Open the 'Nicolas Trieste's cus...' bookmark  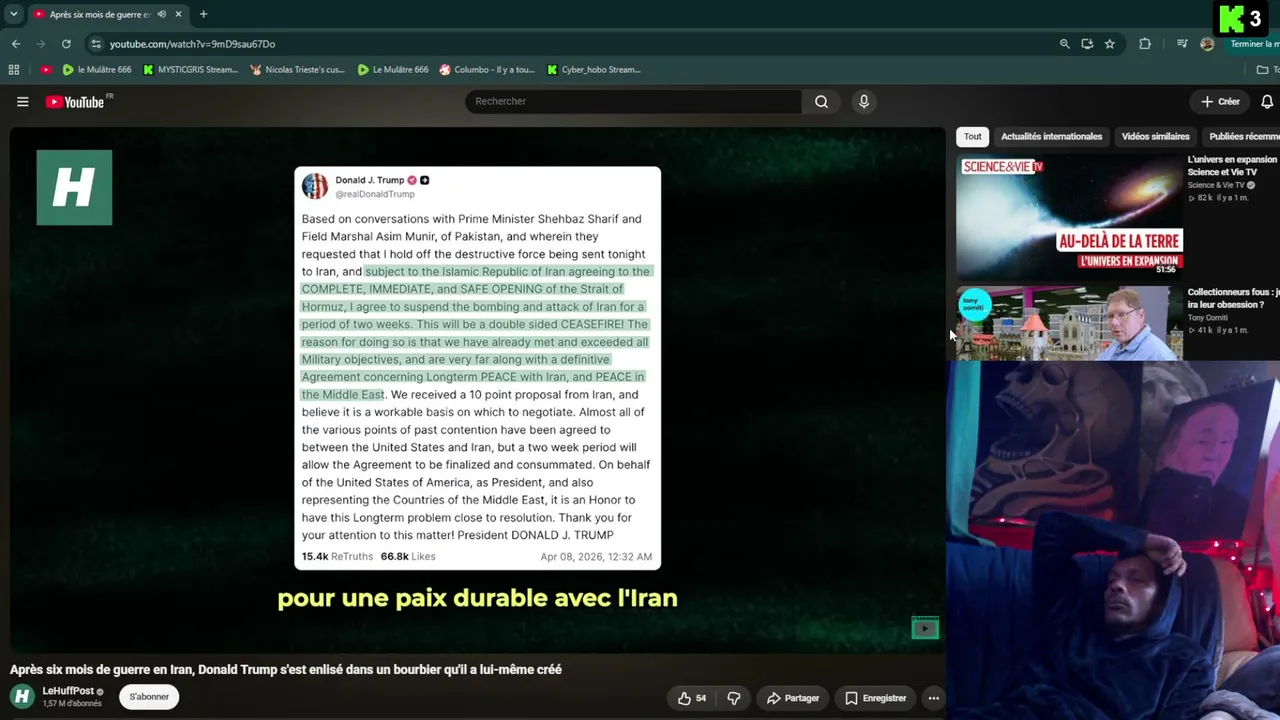click(x=297, y=70)
